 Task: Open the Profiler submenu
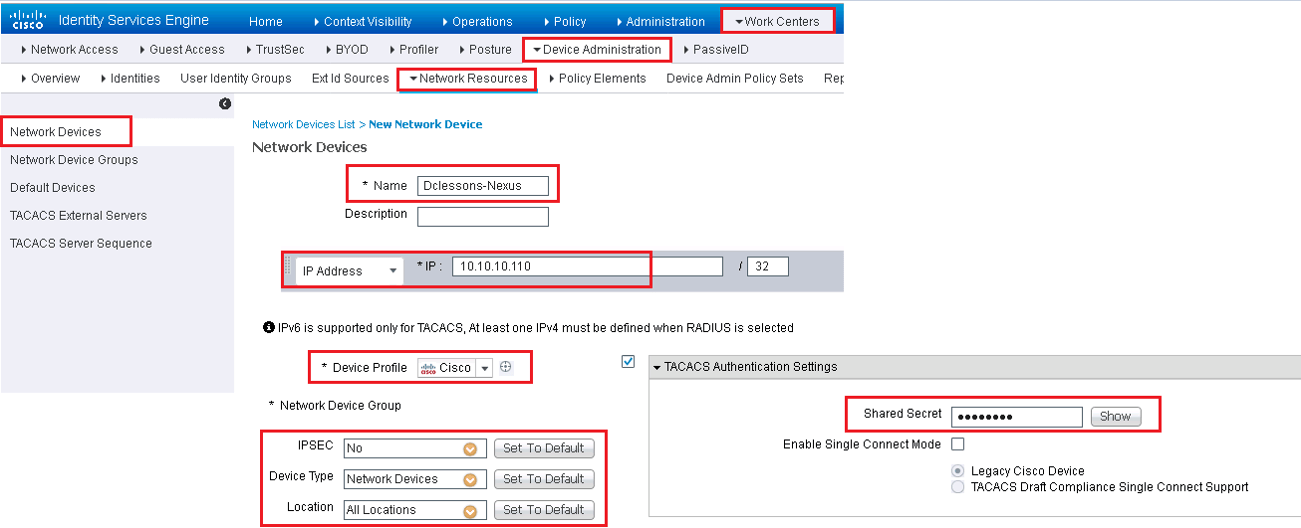413,49
